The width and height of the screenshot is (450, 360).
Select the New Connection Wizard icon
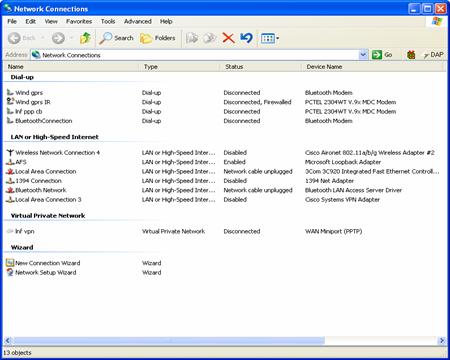coord(10,263)
